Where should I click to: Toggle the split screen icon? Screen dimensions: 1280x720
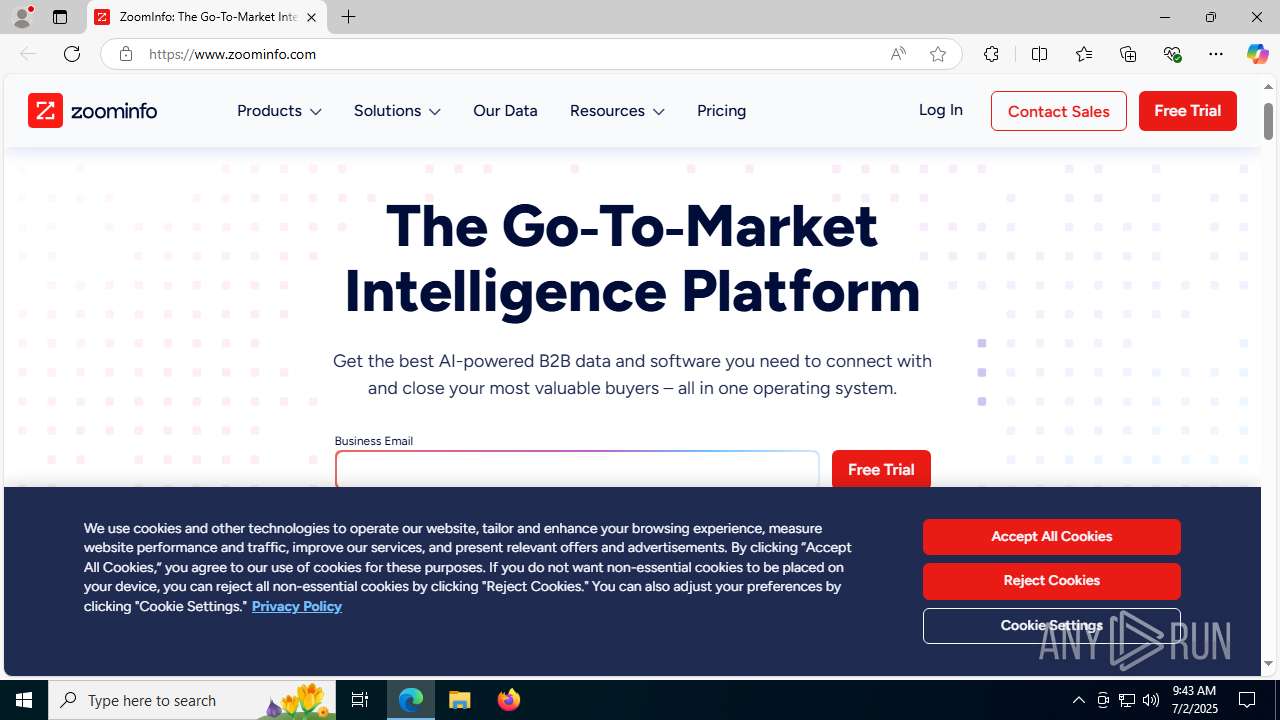[x=1040, y=54]
